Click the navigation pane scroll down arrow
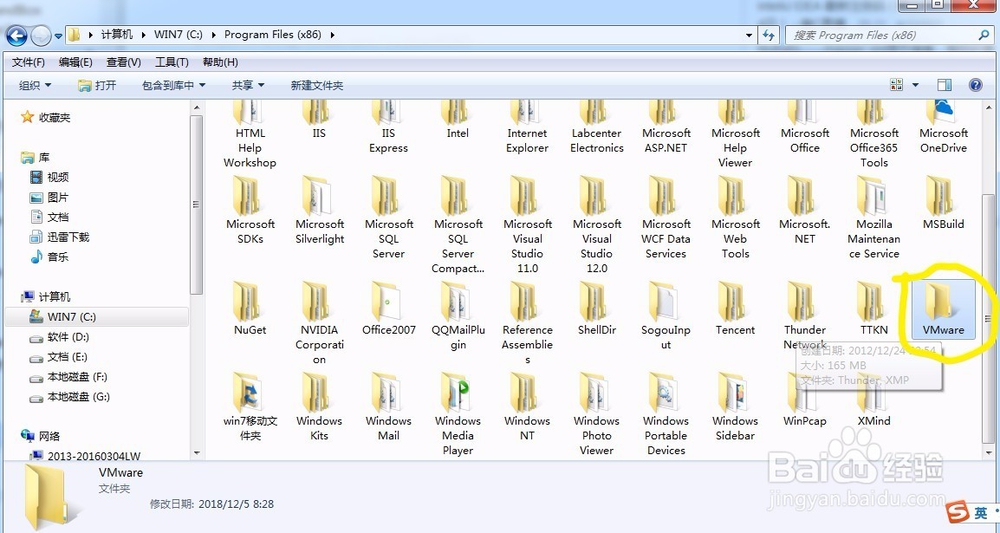Screen dimensions: 1000x533 [196, 453]
